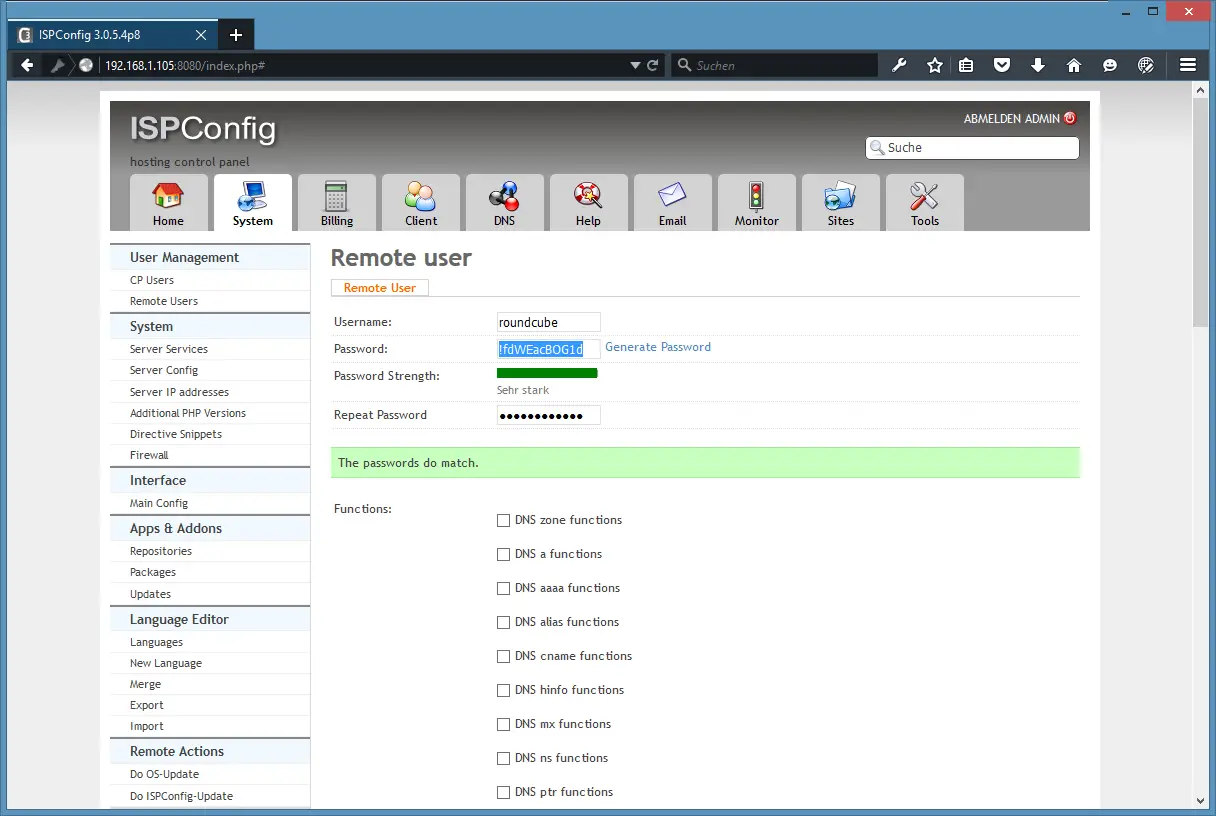Open Repositories under Apps & Addons
The height and width of the screenshot is (816, 1216).
[161, 551]
